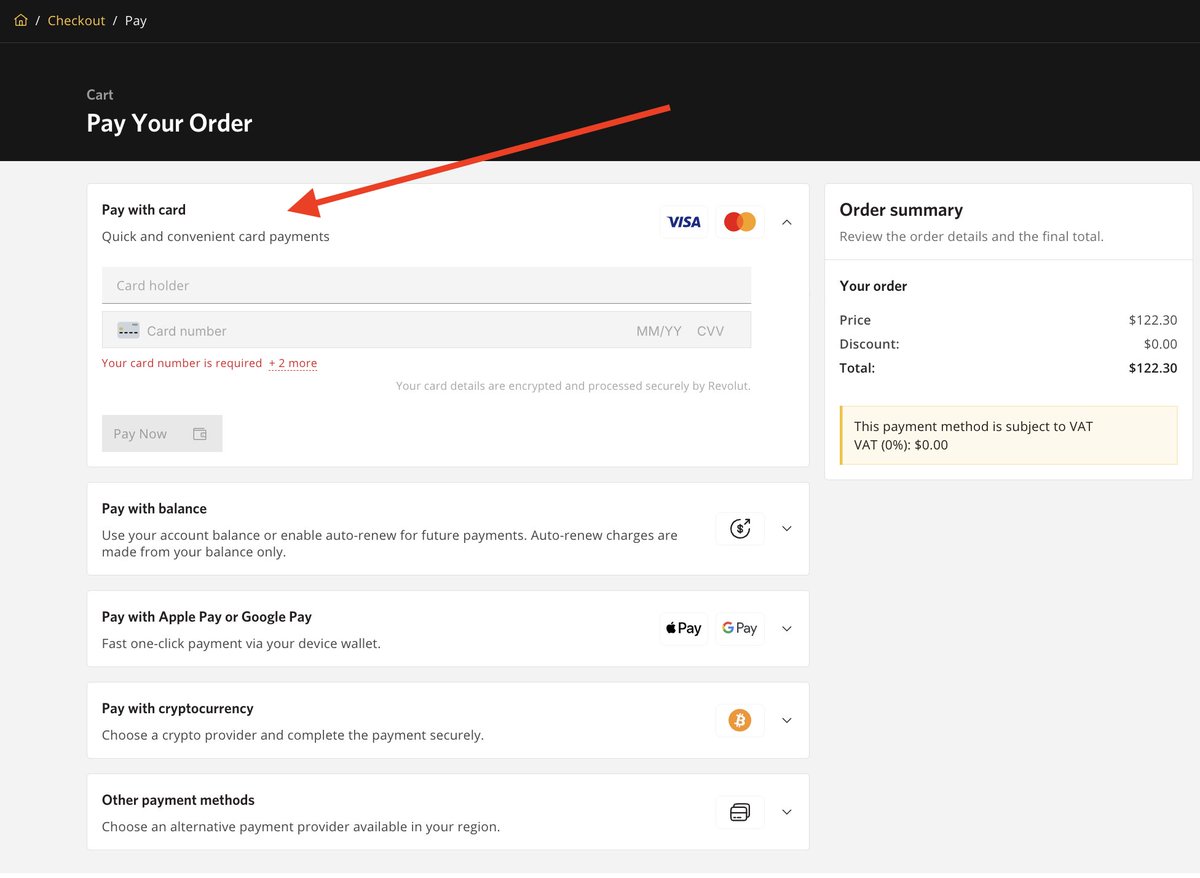Click the Other payment methods card icon
The image size is (1200, 878).
click(740, 812)
